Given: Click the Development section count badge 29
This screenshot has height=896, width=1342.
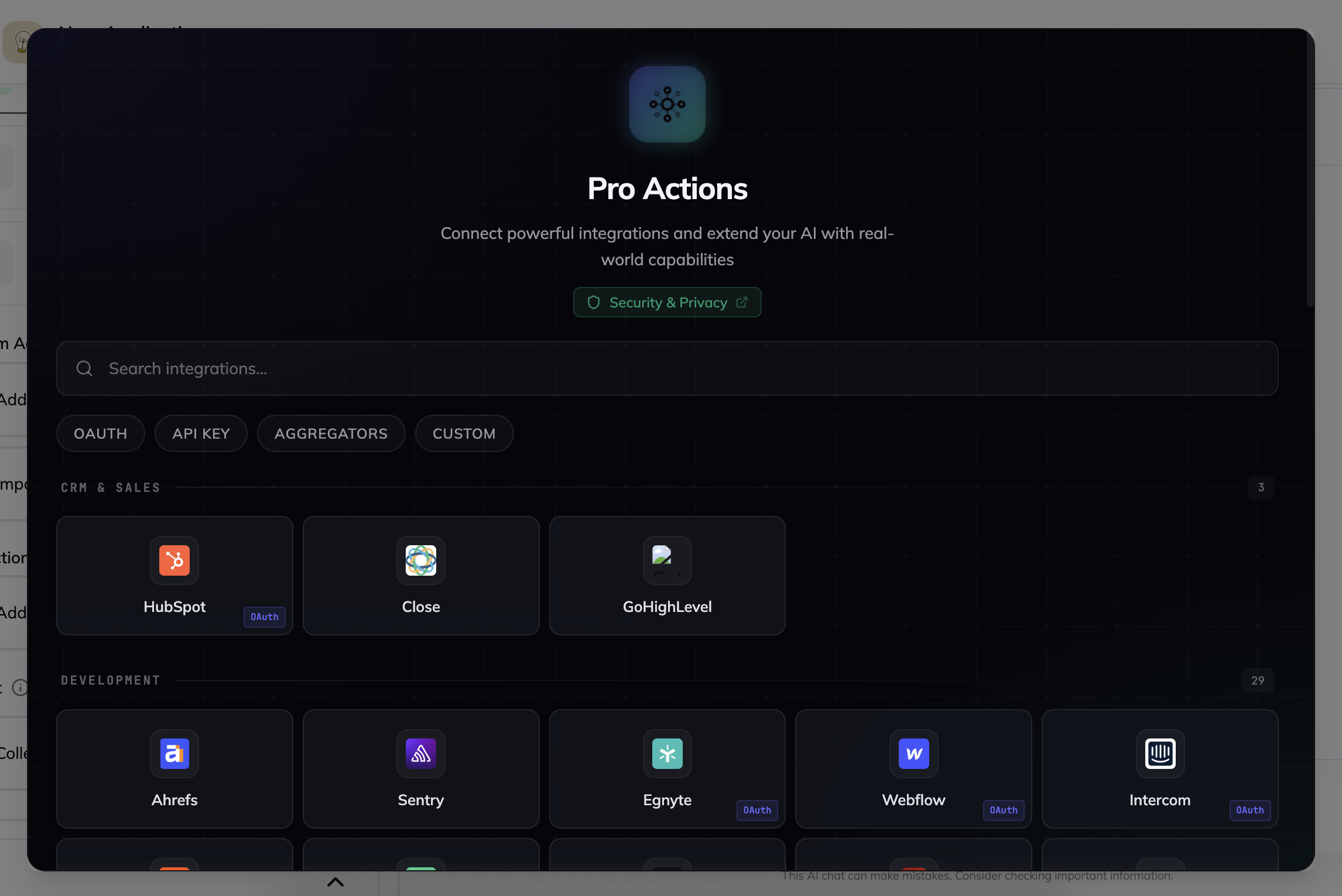Looking at the screenshot, I should click(1257, 680).
